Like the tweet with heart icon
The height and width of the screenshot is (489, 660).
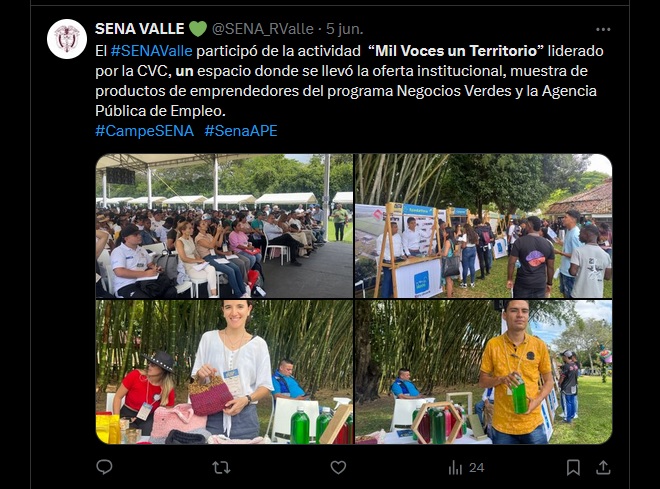(338, 467)
